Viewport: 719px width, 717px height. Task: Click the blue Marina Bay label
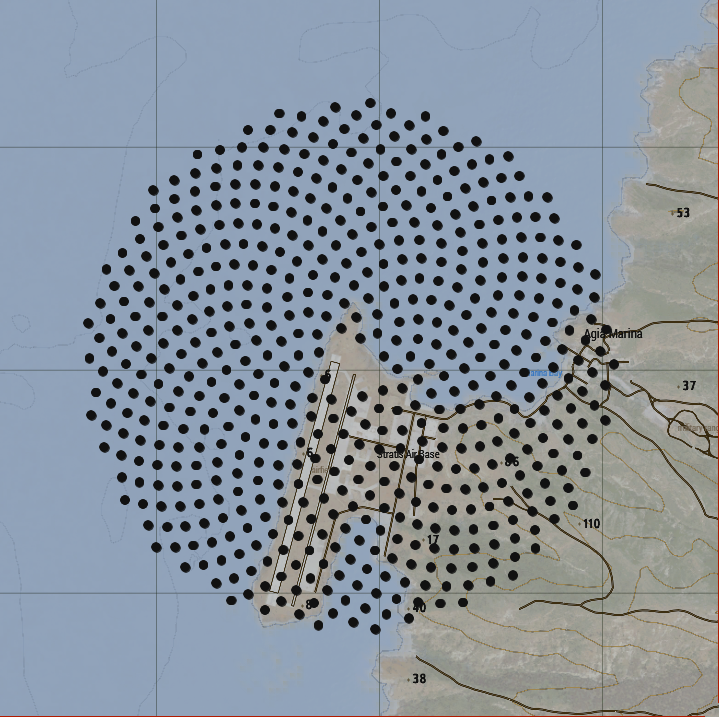[x=541, y=373]
